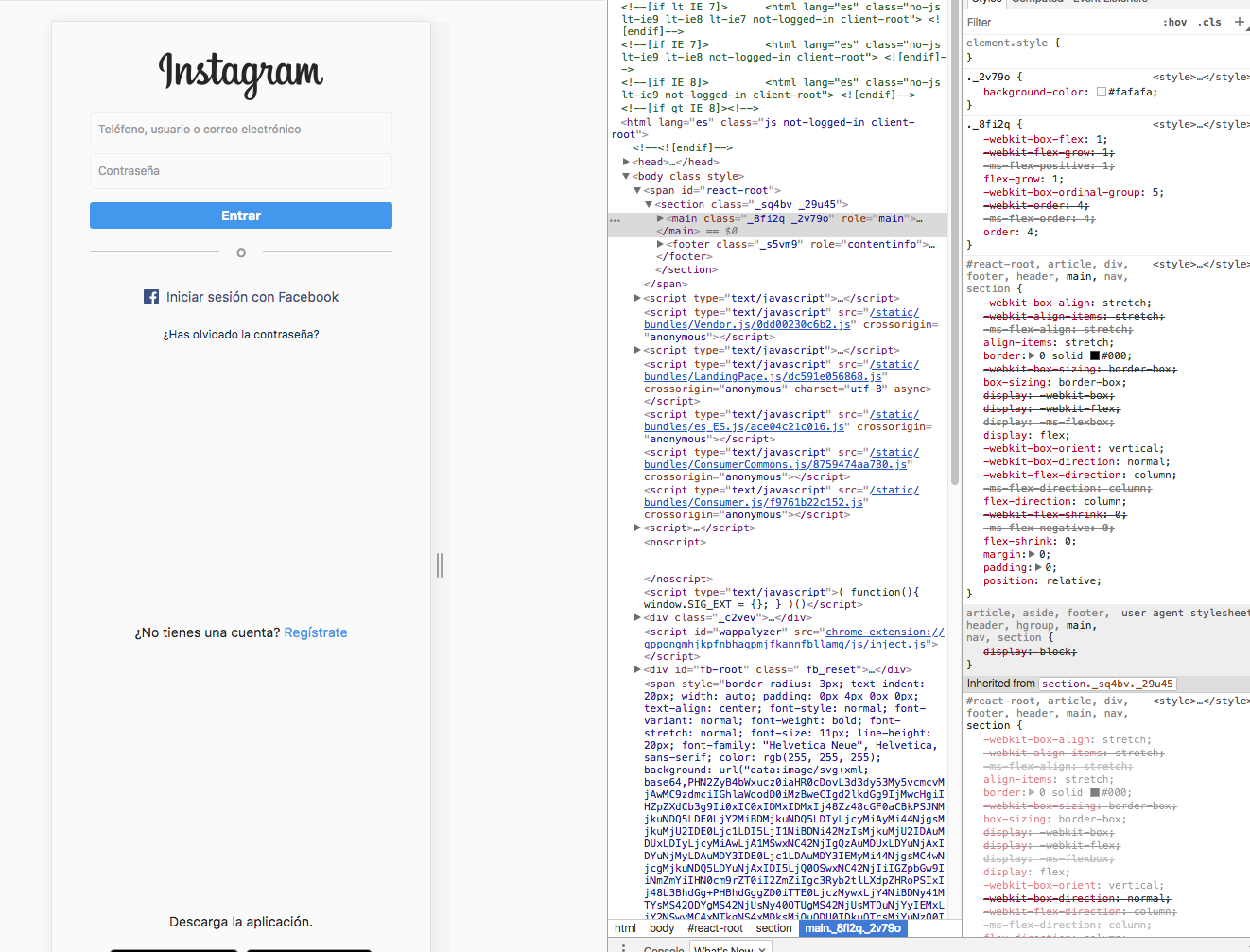Select the #react-root breadcrumb item
Image resolution: width=1250 pixels, height=952 pixels.
click(x=716, y=928)
